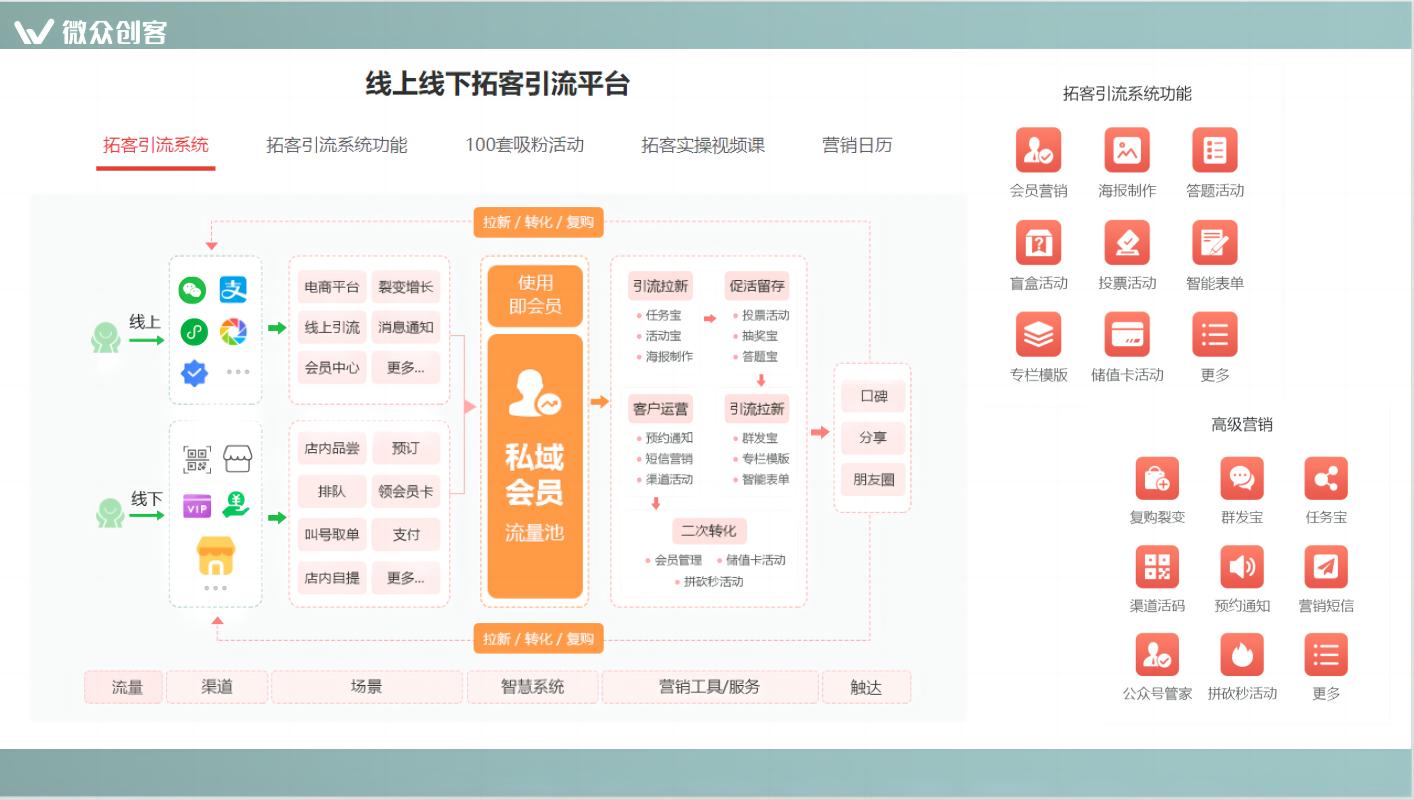Open the 群发宝 icon in 高级营销
1414x800 pixels.
point(1242,478)
